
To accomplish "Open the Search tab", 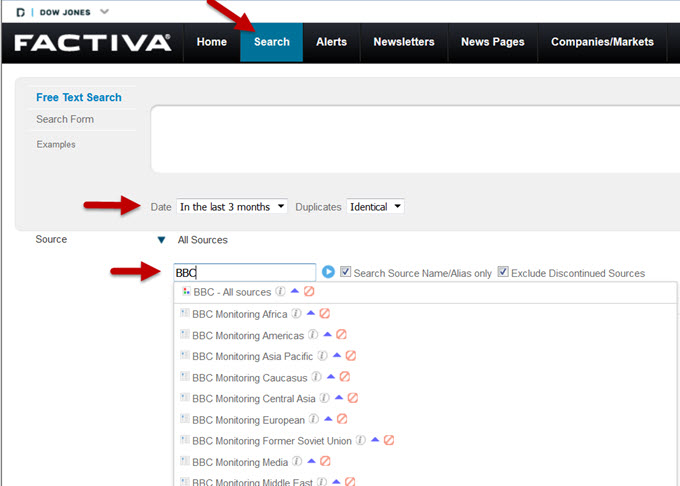I will (271, 42).
